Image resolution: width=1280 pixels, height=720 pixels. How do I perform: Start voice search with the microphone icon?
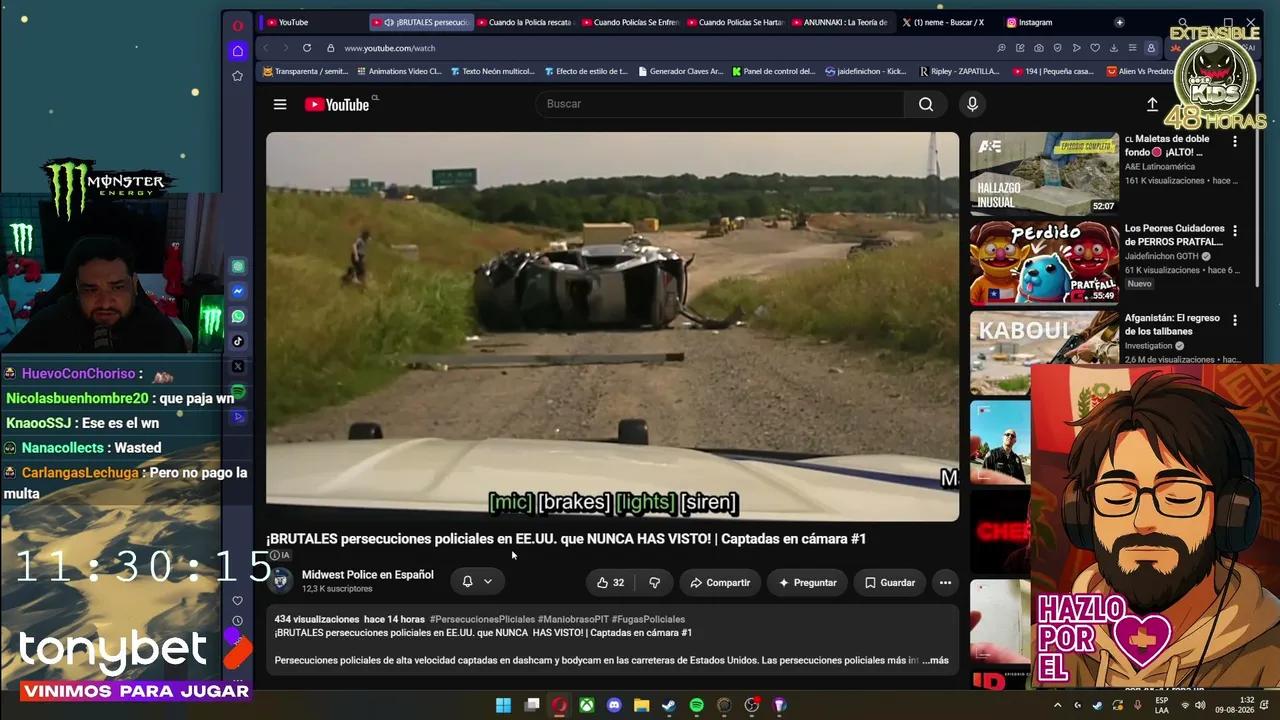point(972,104)
